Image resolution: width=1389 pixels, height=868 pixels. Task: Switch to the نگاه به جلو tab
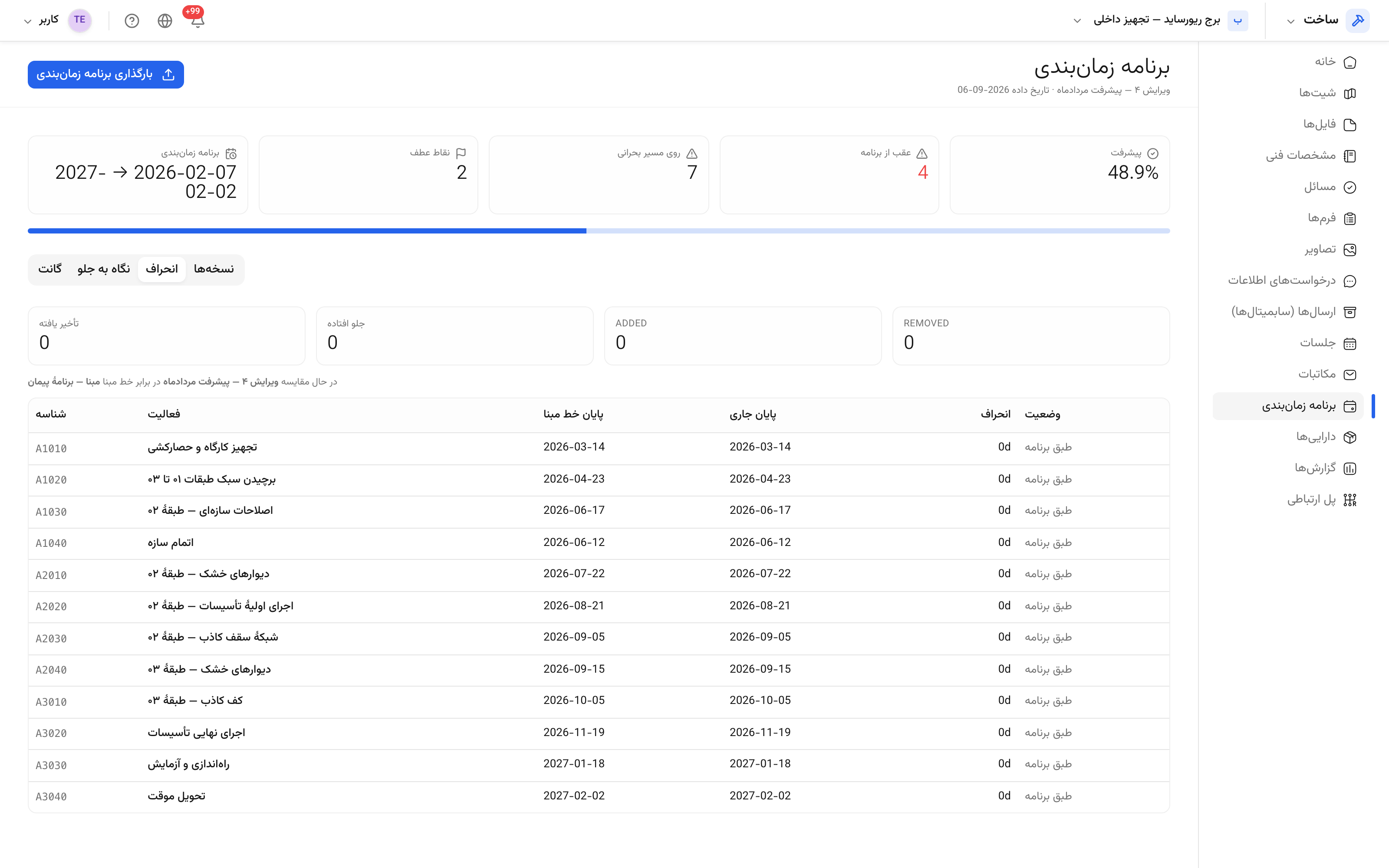(104, 269)
